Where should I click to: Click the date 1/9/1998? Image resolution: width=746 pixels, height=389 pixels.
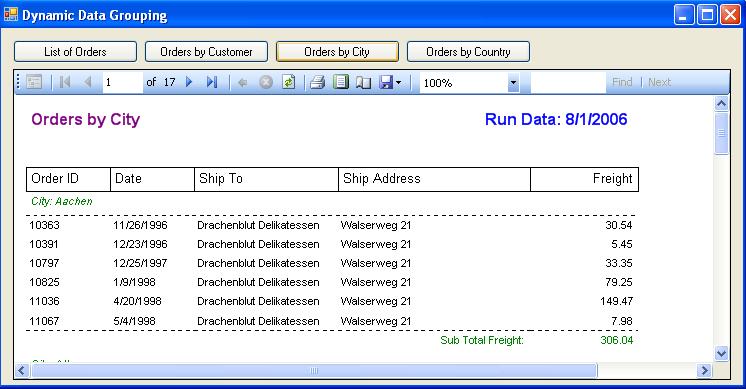point(134,282)
